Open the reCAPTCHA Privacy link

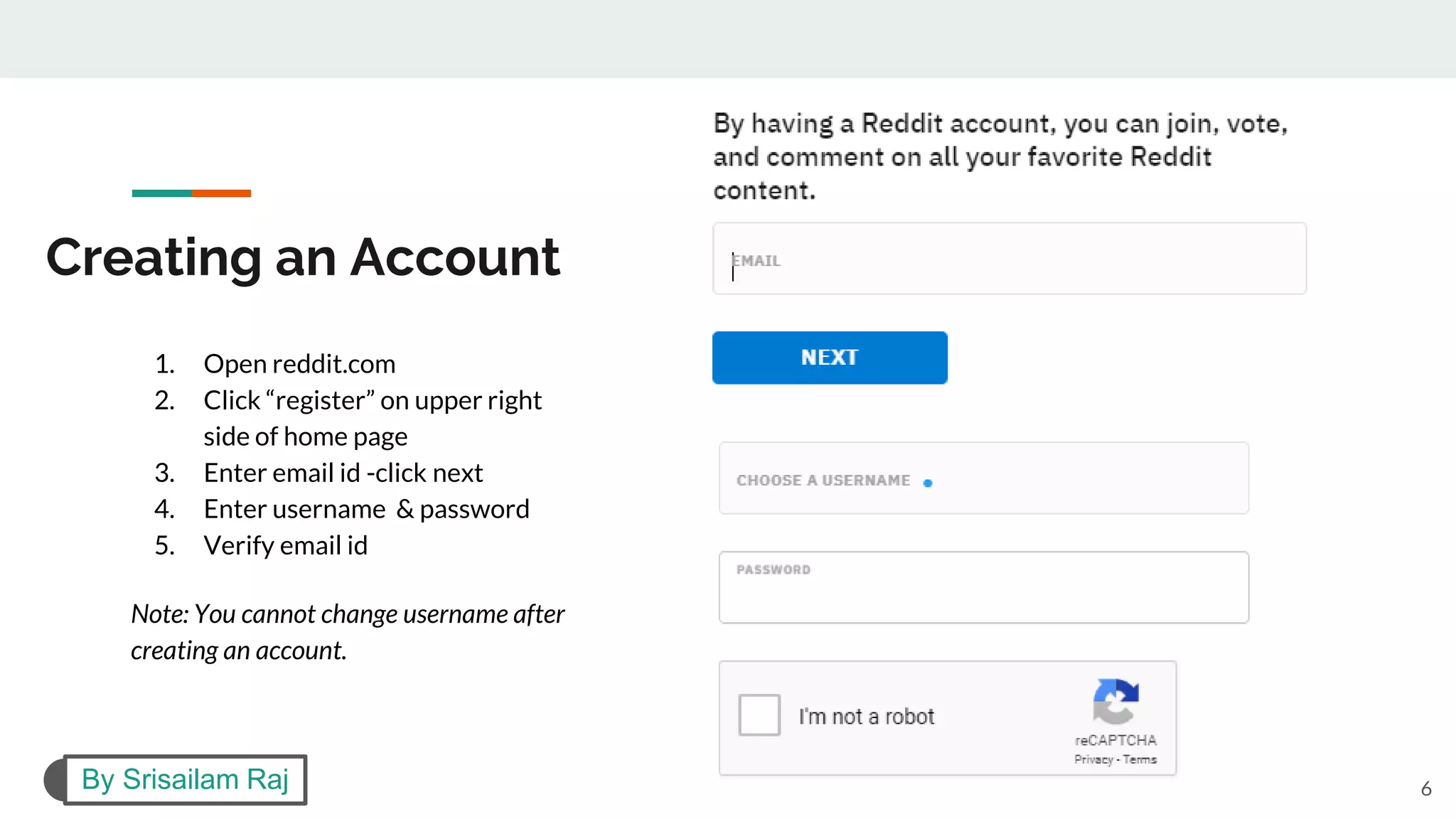pos(1093,760)
